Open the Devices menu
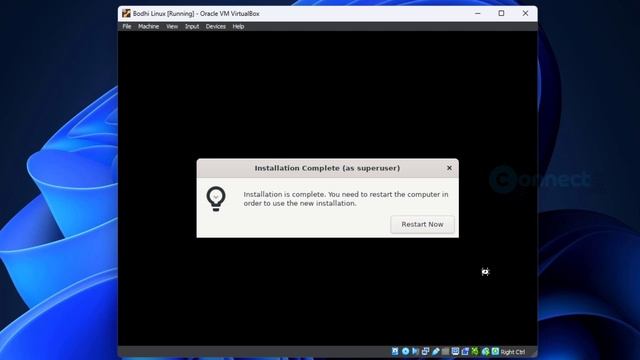640x360 pixels. click(216, 27)
